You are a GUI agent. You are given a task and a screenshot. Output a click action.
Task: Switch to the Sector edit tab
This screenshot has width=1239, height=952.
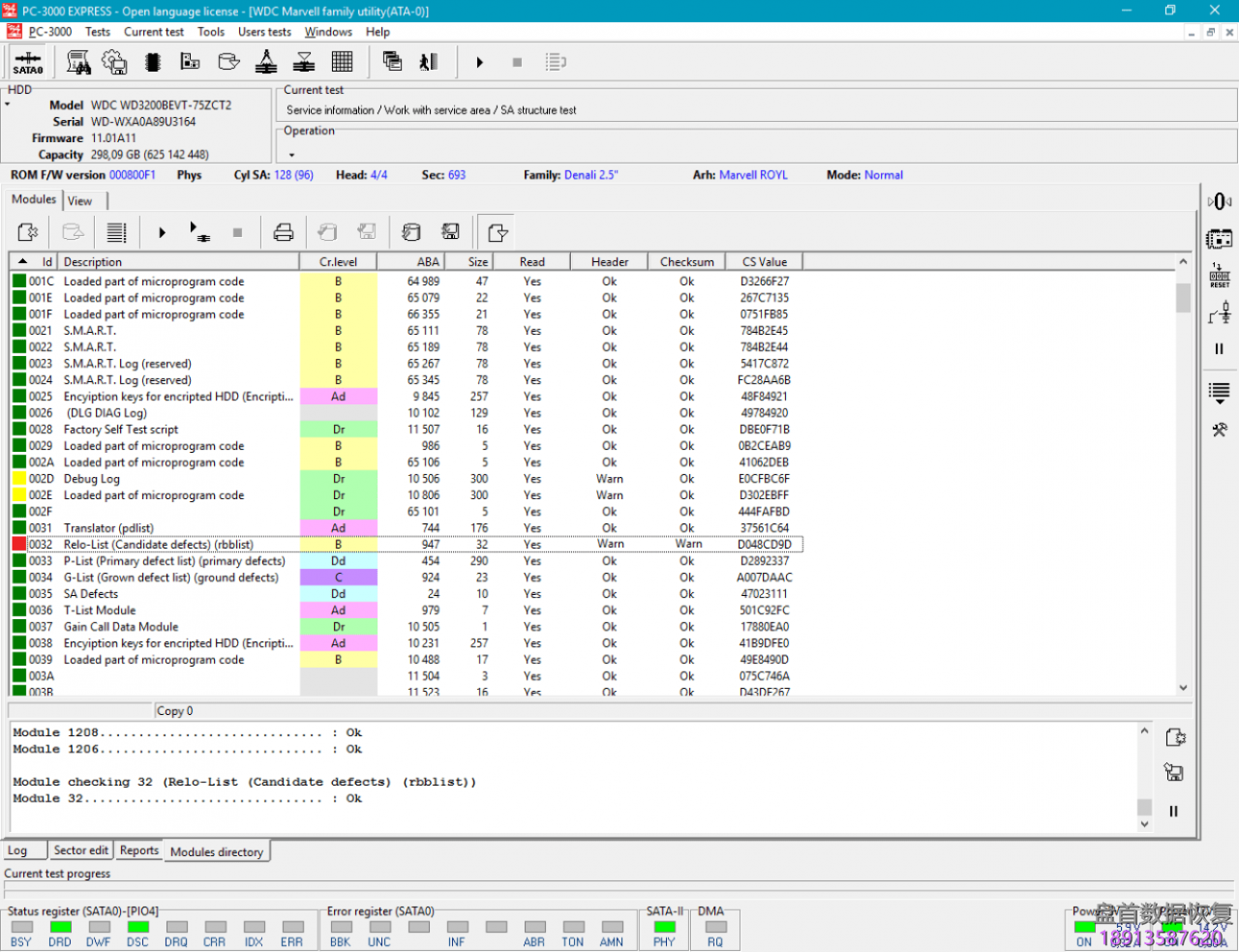(80, 850)
